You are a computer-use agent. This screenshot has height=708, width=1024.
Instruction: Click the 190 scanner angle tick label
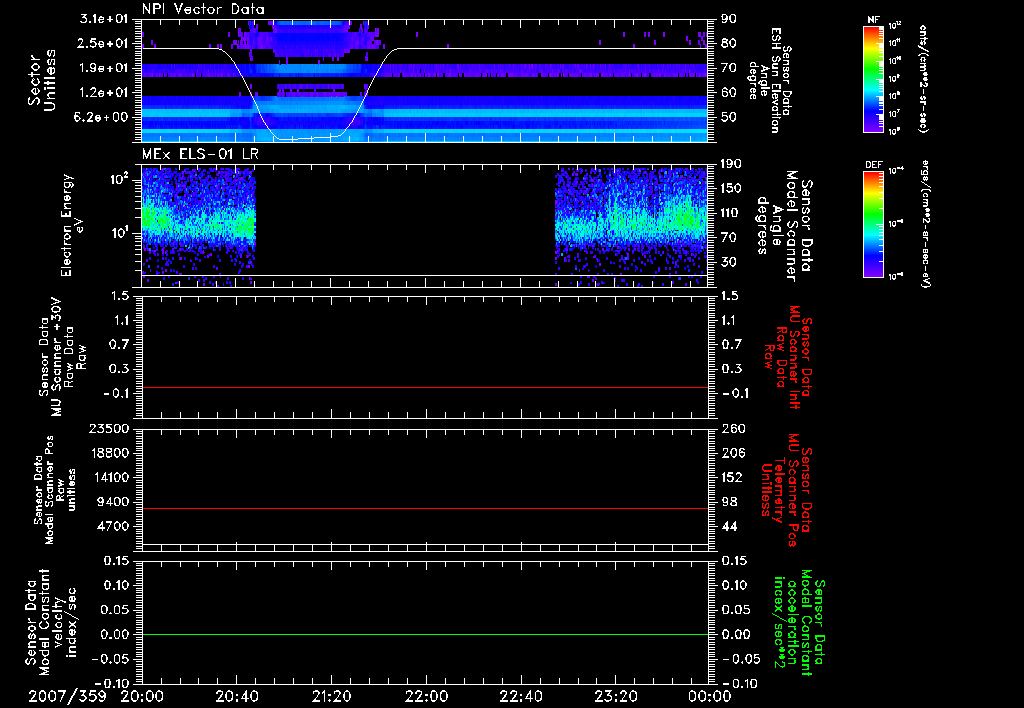(731, 164)
